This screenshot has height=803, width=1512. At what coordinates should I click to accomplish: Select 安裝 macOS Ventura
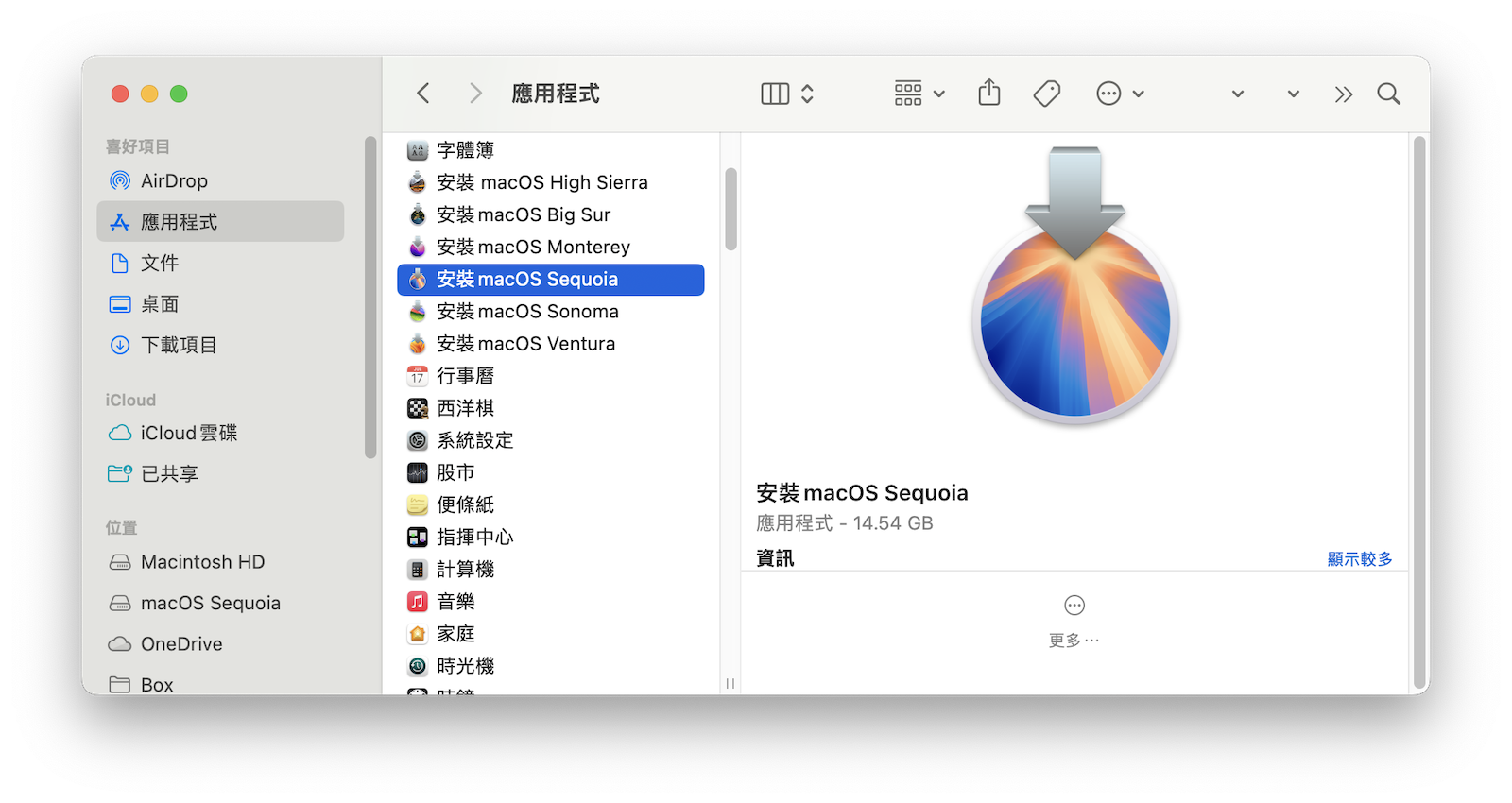click(x=551, y=344)
